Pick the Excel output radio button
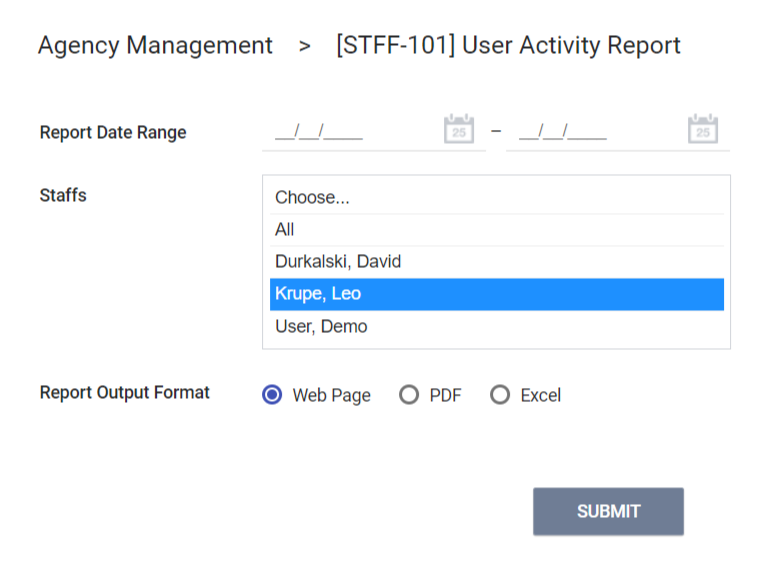The width and height of the screenshot is (775, 569). click(x=500, y=395)
